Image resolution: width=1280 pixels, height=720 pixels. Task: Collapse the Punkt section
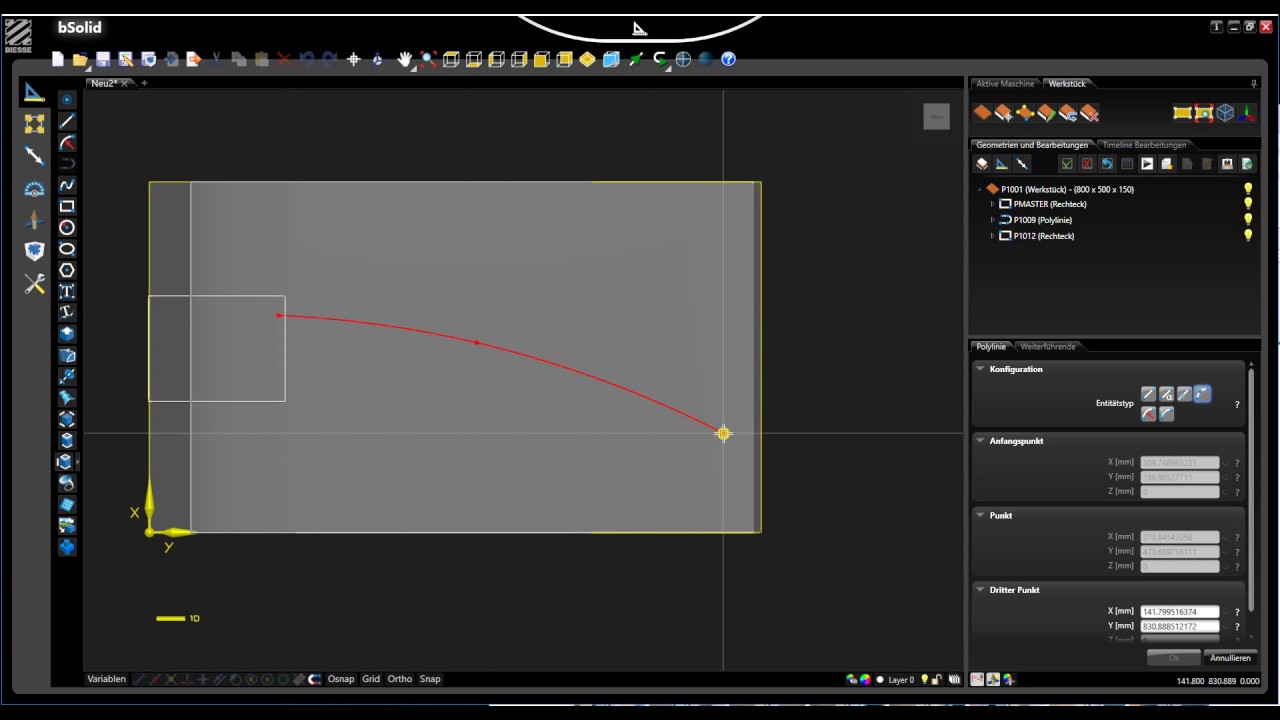pos(980,516)
